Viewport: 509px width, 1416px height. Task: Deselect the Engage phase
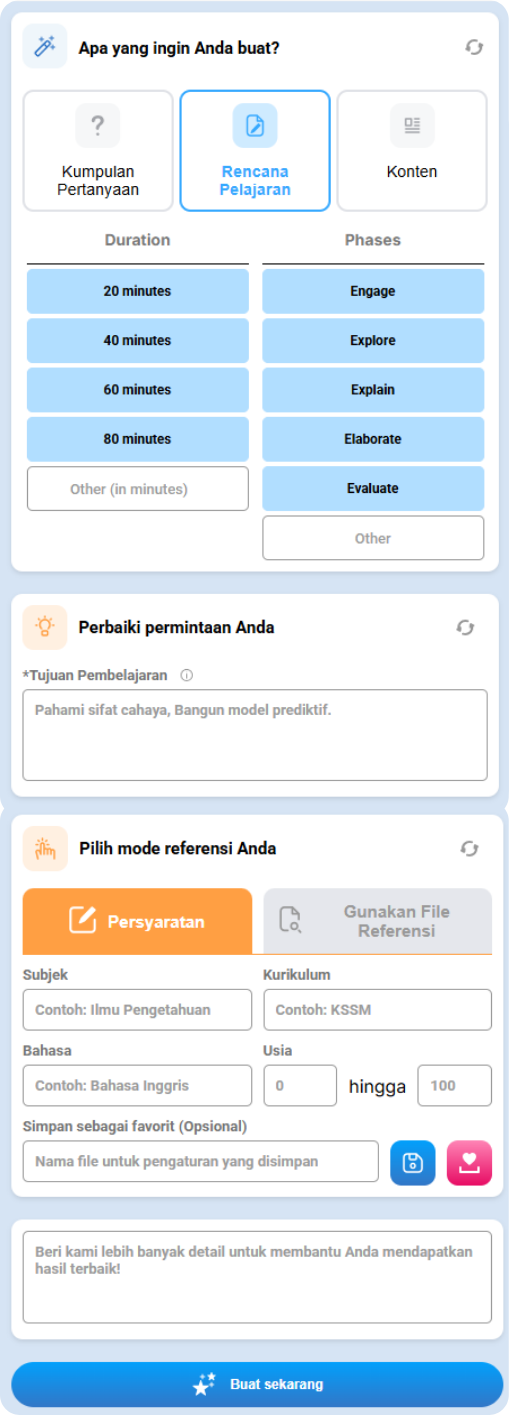tap(373, 291)
